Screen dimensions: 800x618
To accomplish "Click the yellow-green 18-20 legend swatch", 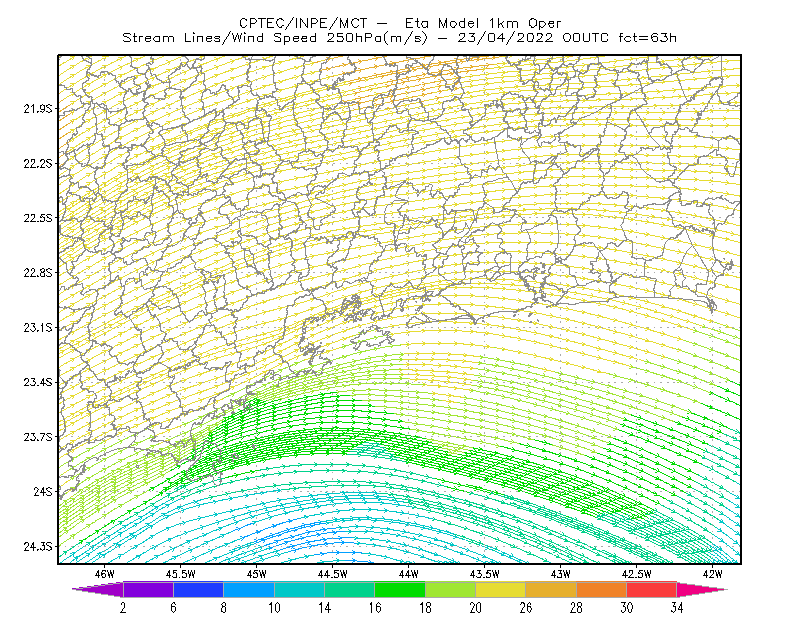I will coord(450,589).
